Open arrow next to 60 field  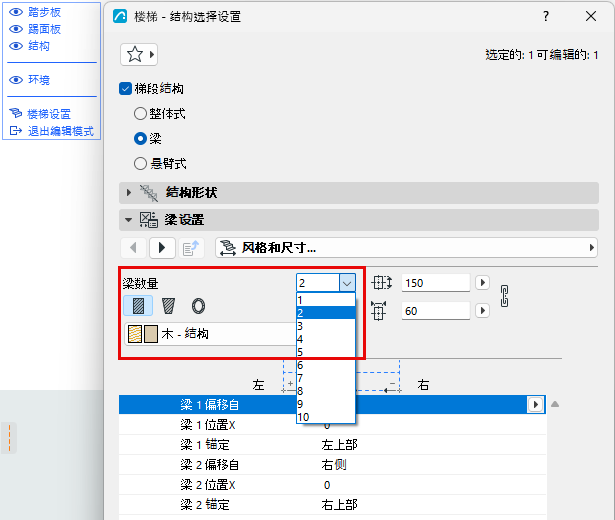tap(482, 311)
